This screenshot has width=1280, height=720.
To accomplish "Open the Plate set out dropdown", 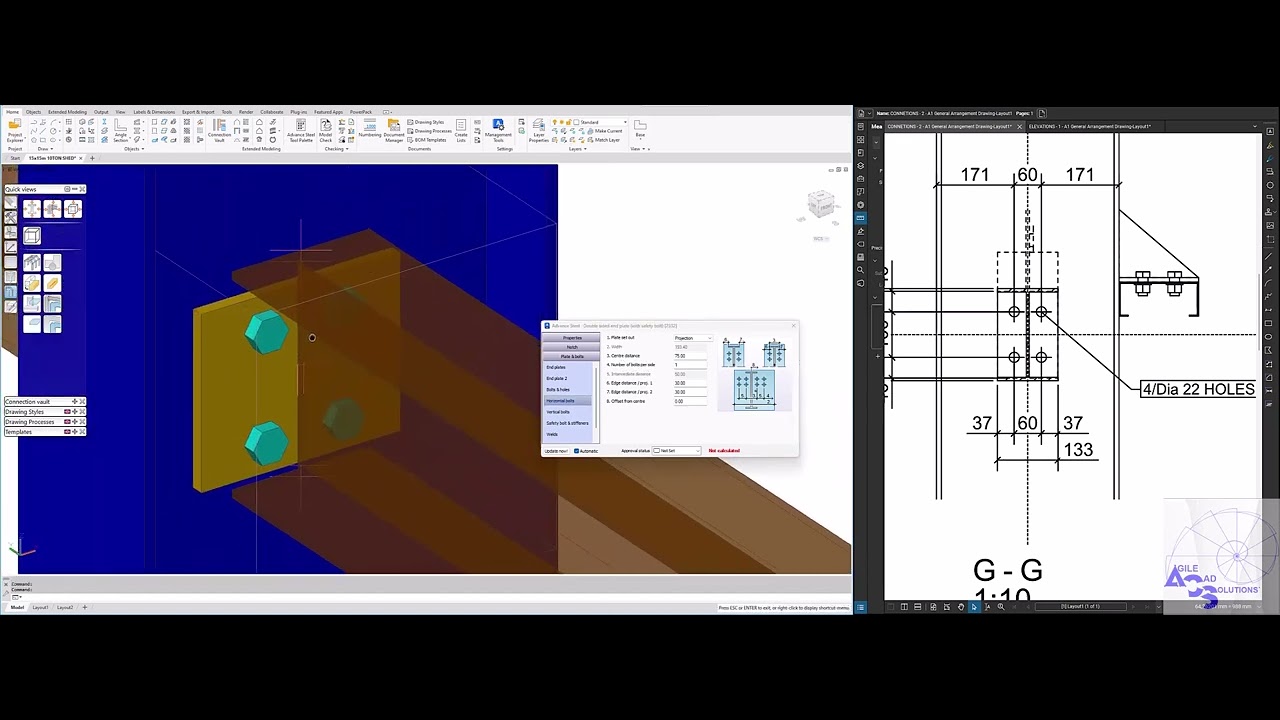I will click(x=692, y=338).
